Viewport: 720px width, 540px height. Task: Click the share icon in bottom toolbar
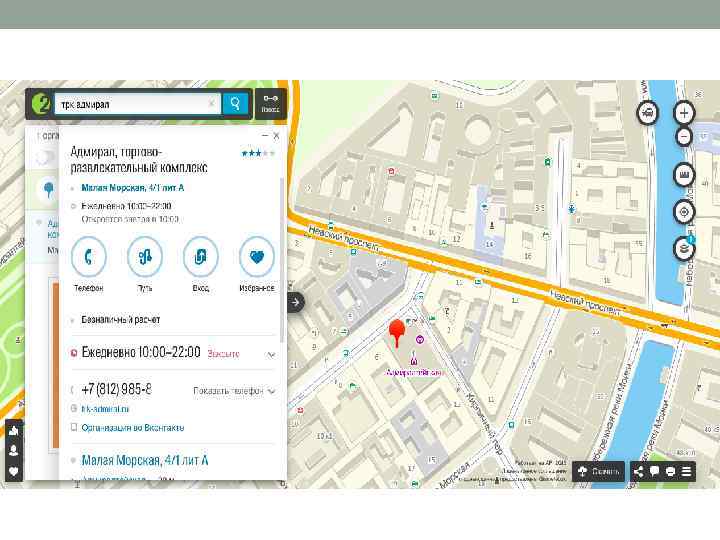tap(638, 471)
